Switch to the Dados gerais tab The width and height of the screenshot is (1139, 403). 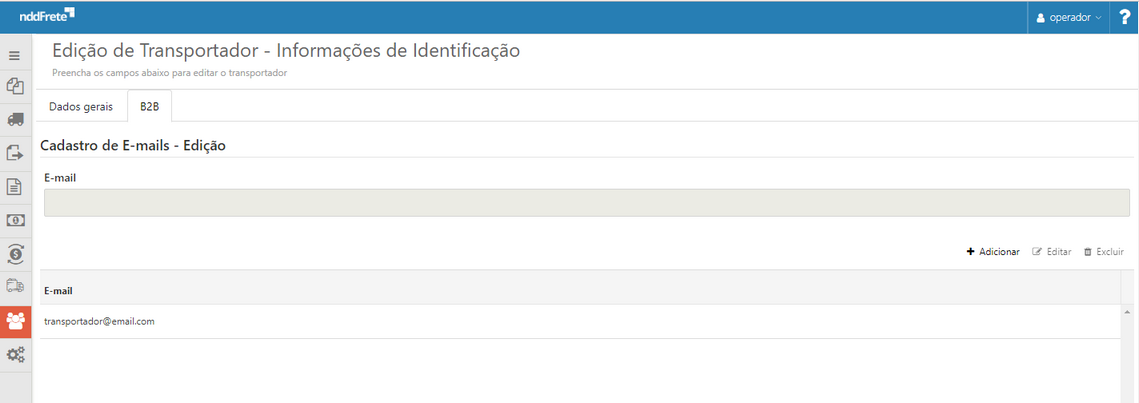coord(81,106)
